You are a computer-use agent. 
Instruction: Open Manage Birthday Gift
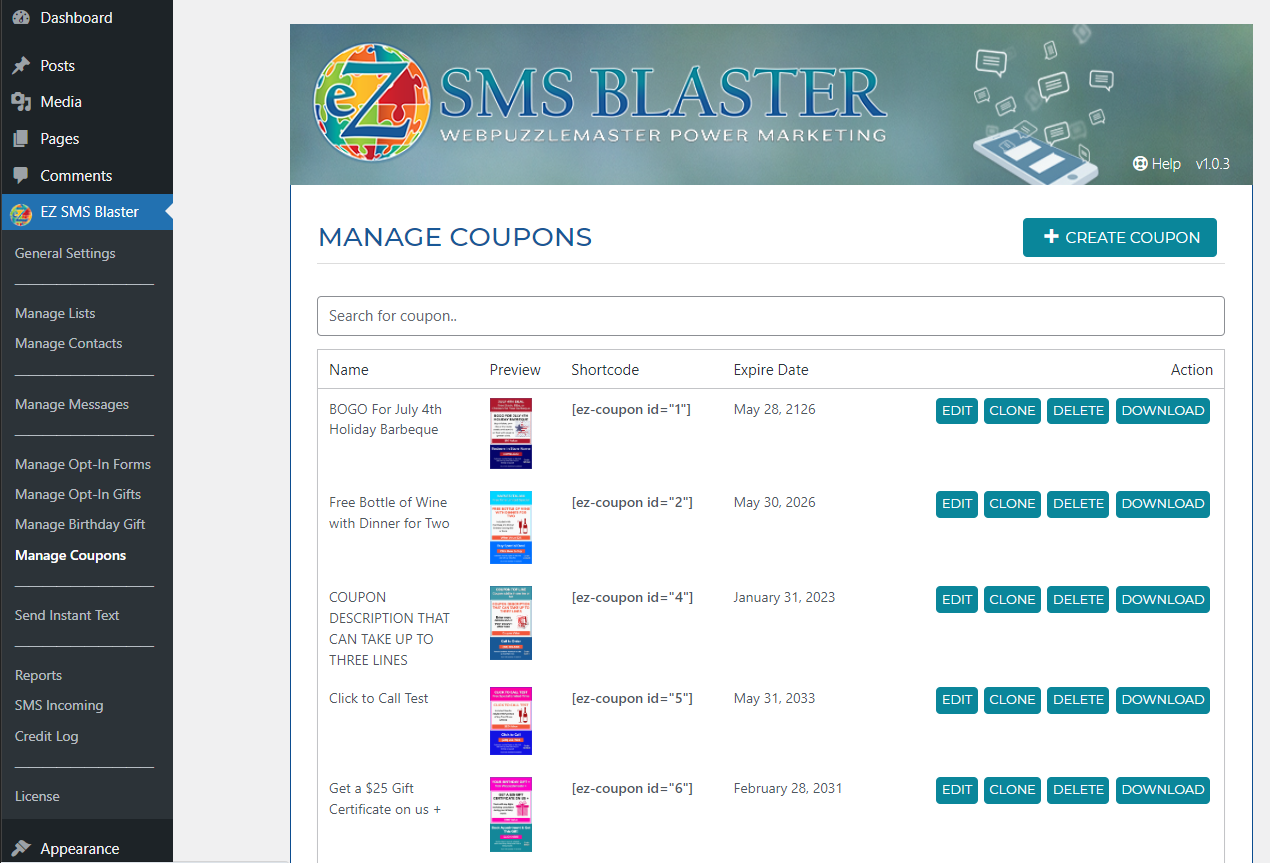click(80, 525)
